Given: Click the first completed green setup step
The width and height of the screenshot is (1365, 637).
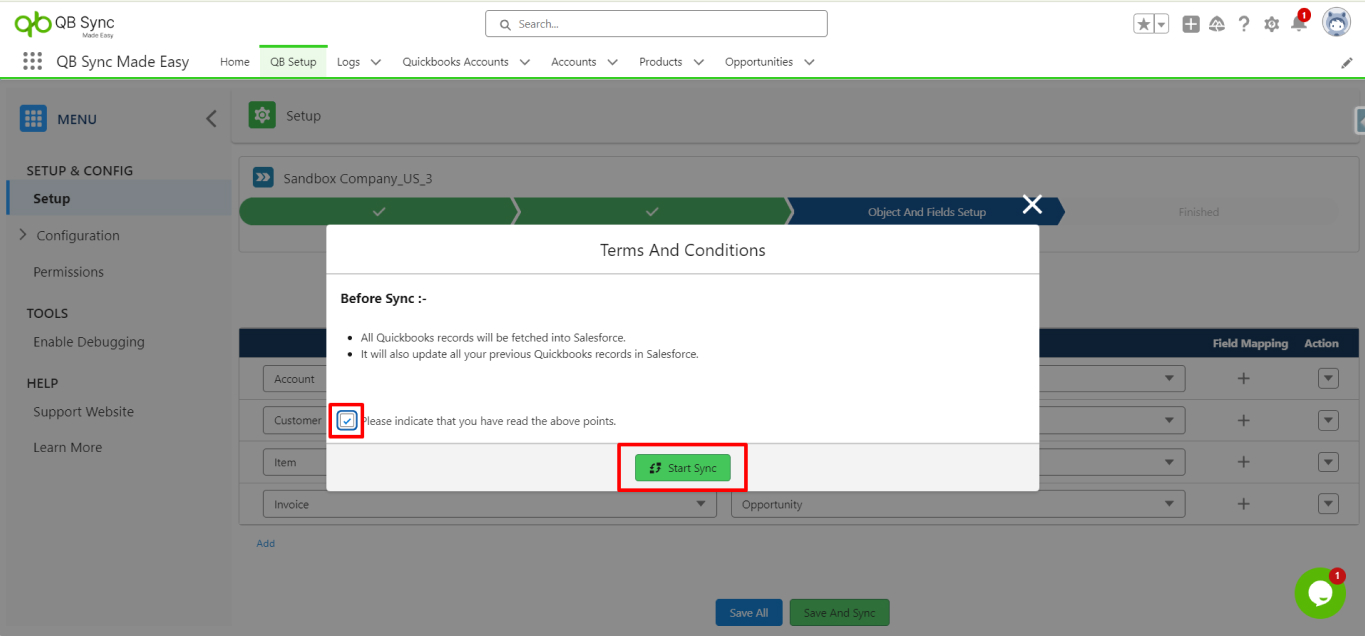Looking at the screenshot, I should 378,212.
